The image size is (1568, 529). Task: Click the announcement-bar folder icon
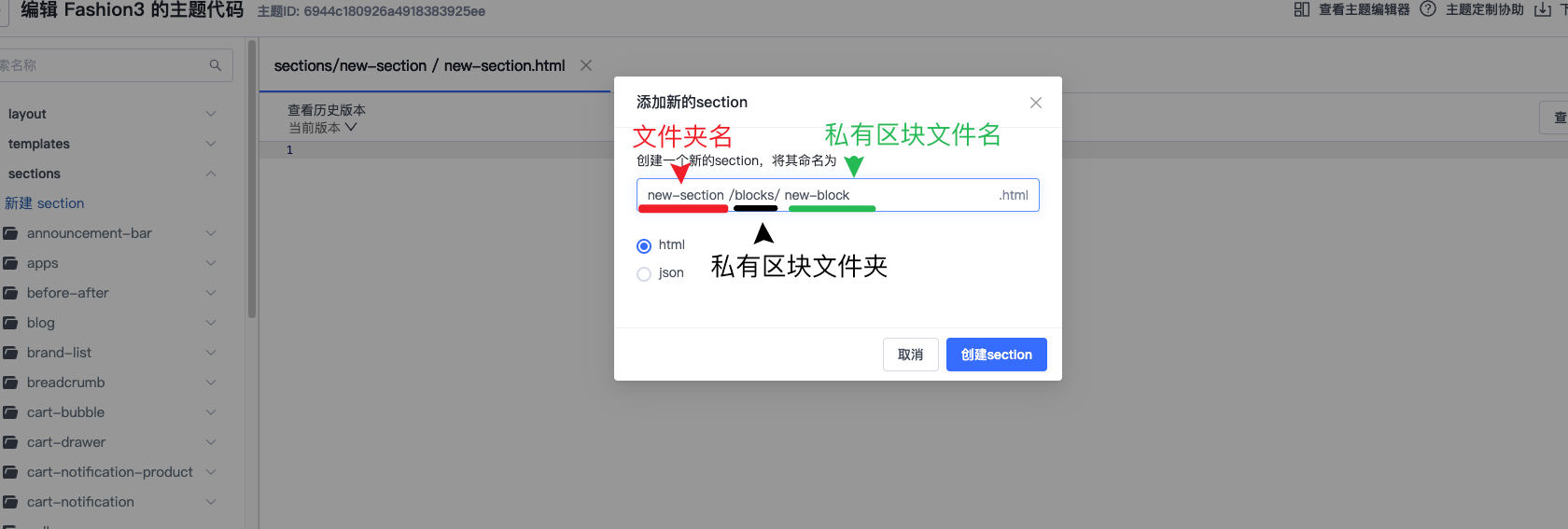11,233
